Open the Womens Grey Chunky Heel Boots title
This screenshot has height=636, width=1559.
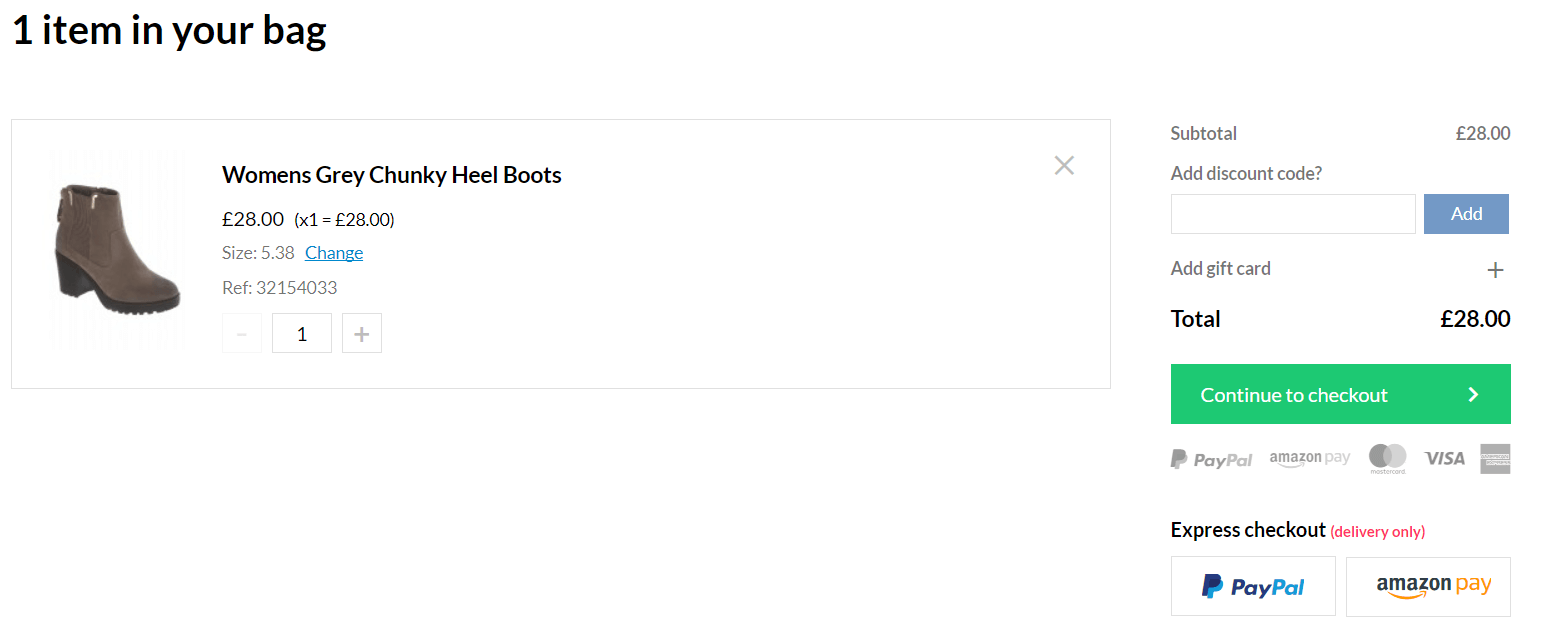(x=392, y=175)
